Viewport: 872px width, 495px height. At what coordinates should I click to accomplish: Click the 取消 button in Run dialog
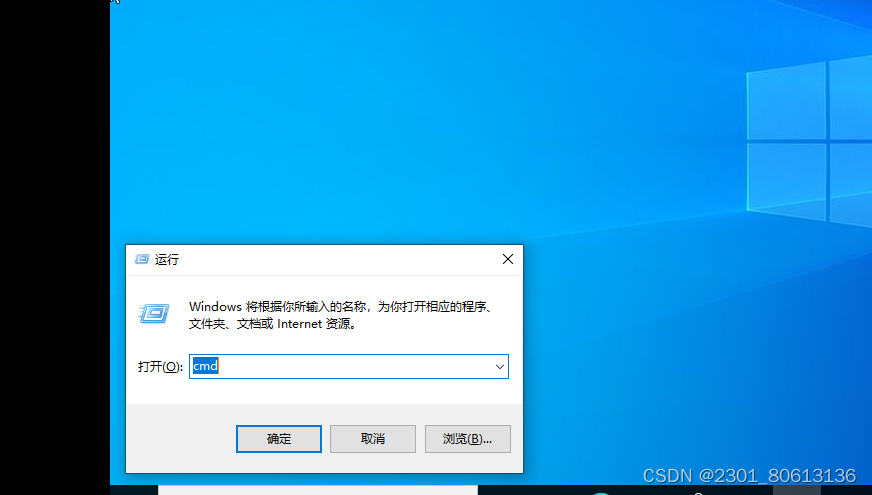tap(373, 439)
